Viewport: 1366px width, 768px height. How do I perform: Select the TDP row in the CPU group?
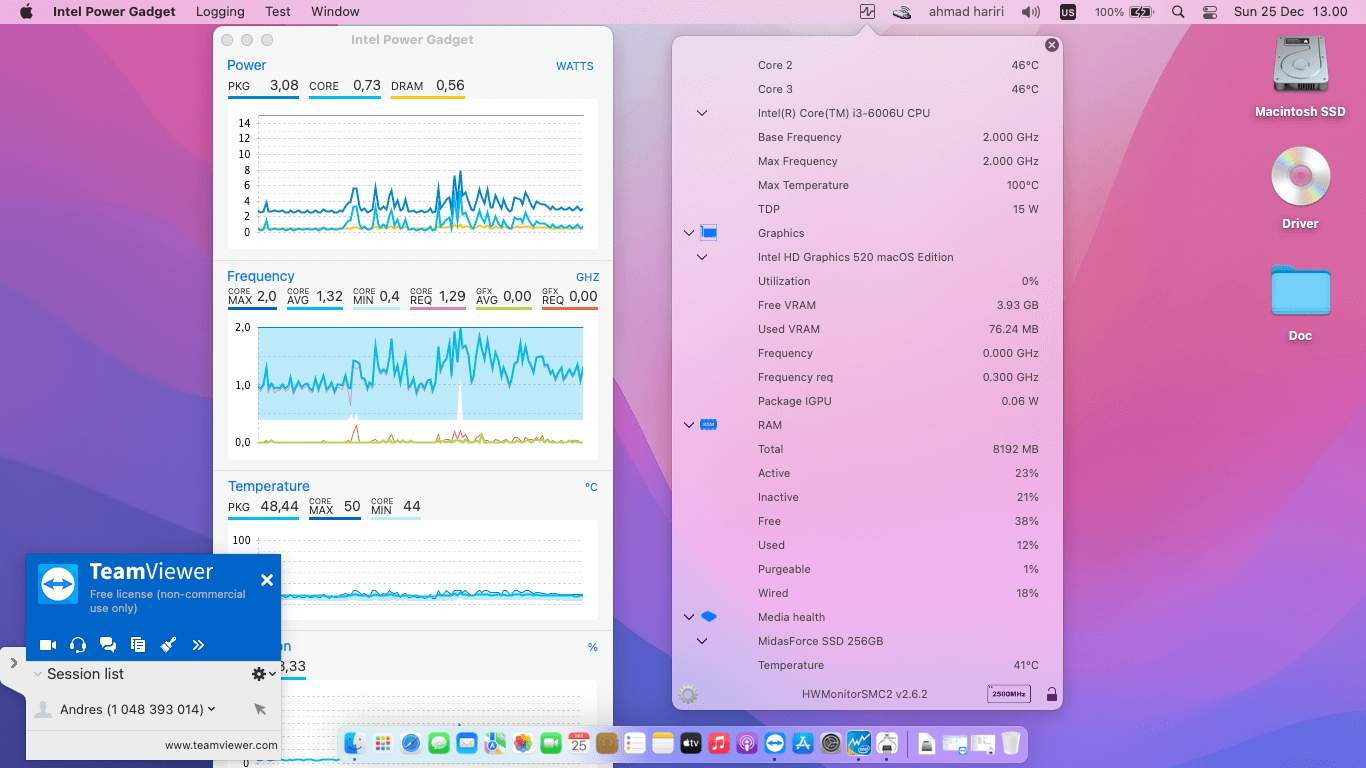(x=867, y=209)
